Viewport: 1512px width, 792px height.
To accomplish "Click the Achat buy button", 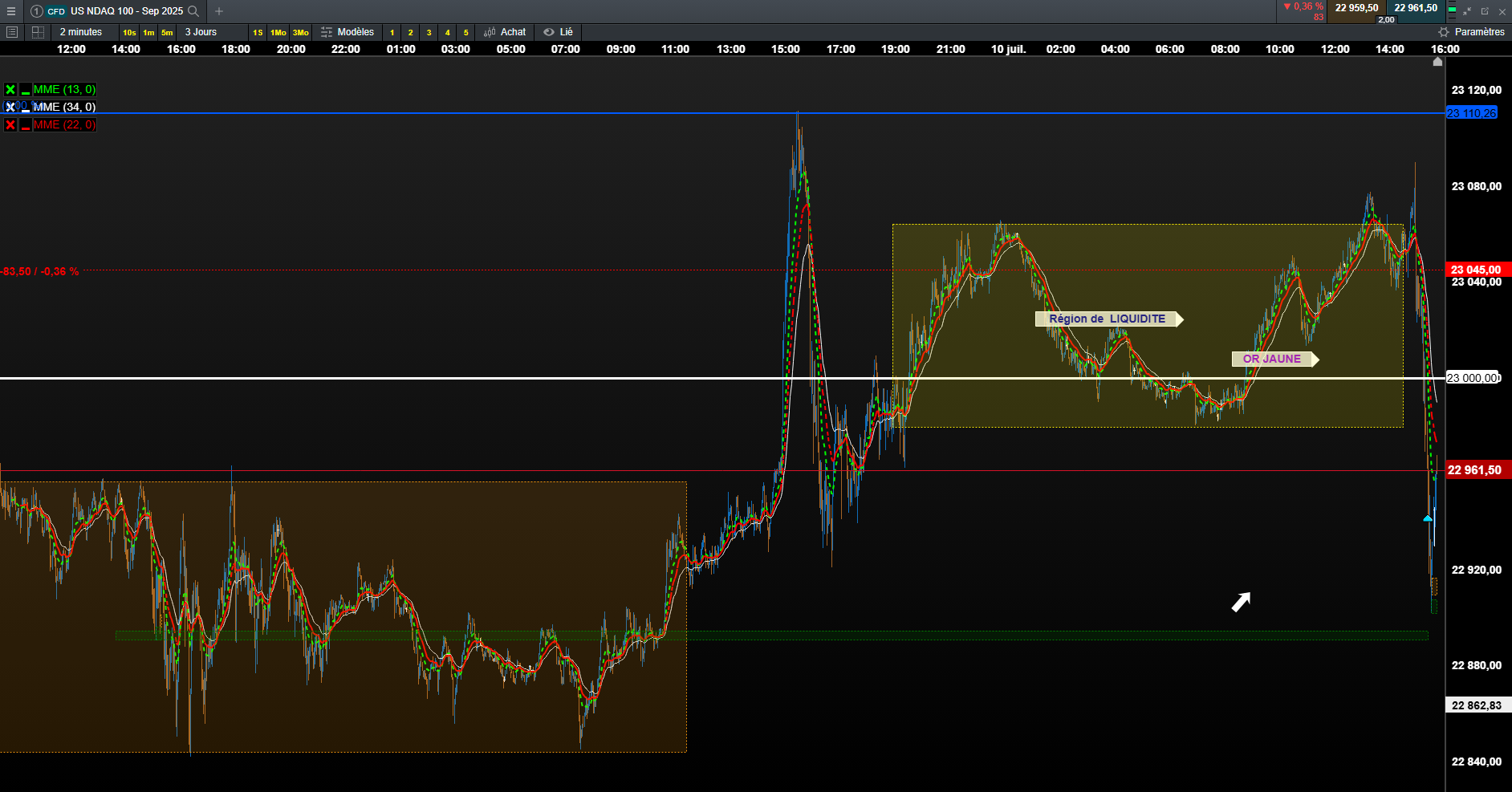I will tap(505, 32).
